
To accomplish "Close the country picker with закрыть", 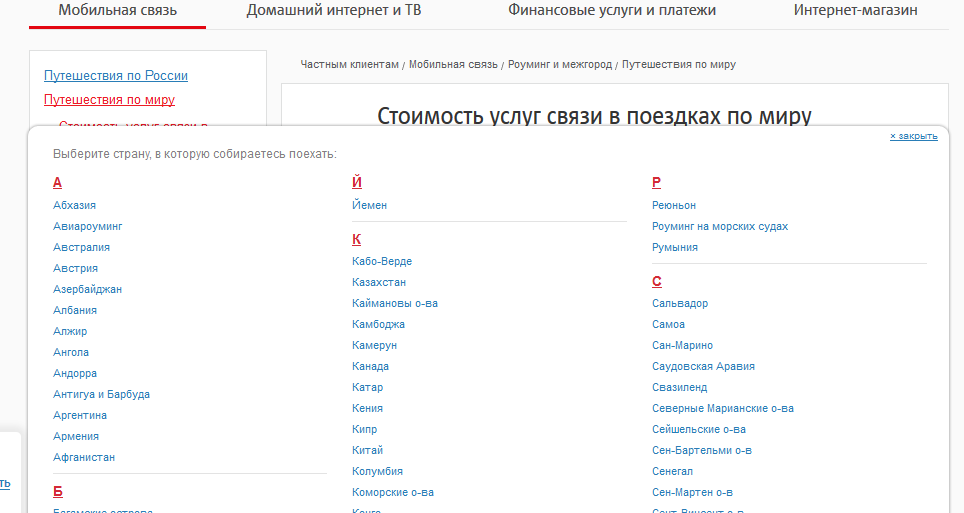I will (x=913, y=136).
